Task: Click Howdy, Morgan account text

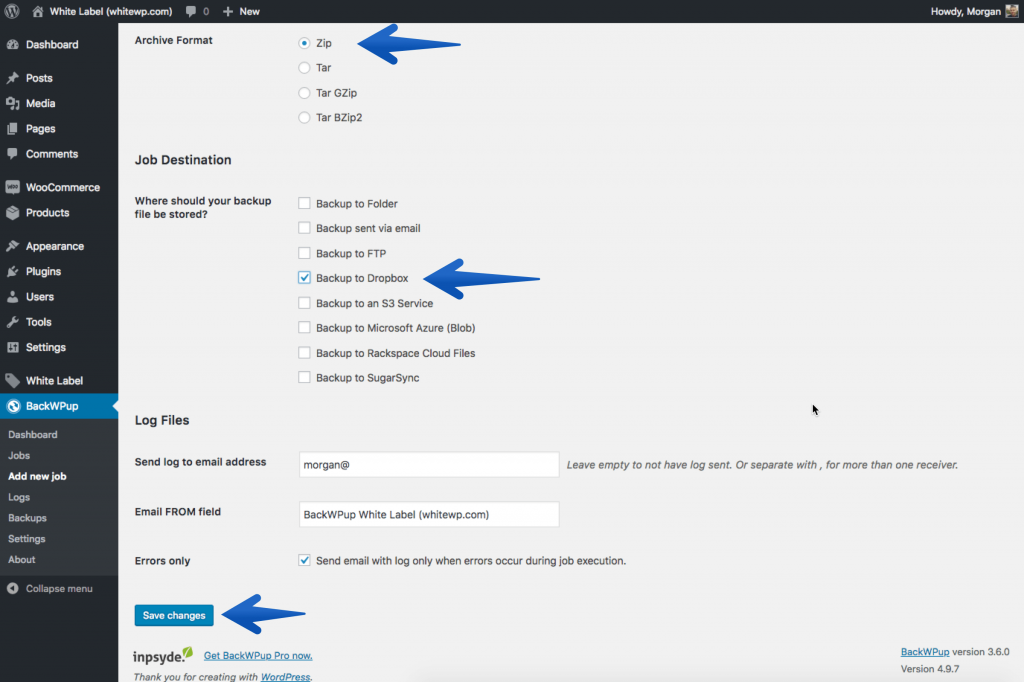Action: (966, 11)
